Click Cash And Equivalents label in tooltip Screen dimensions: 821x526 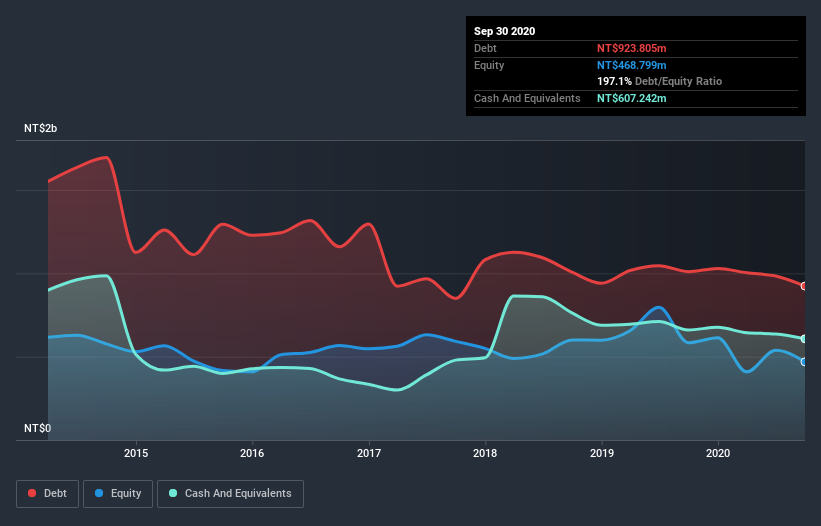(x=527, y=98)
